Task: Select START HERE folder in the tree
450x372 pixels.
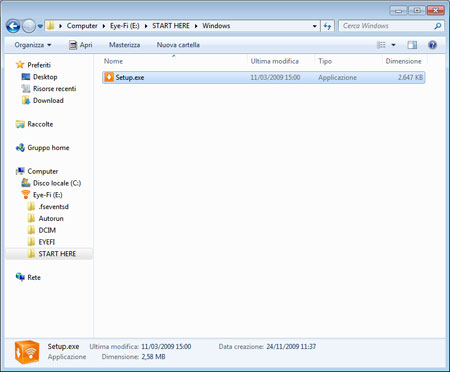Action: tap(57, 254)
